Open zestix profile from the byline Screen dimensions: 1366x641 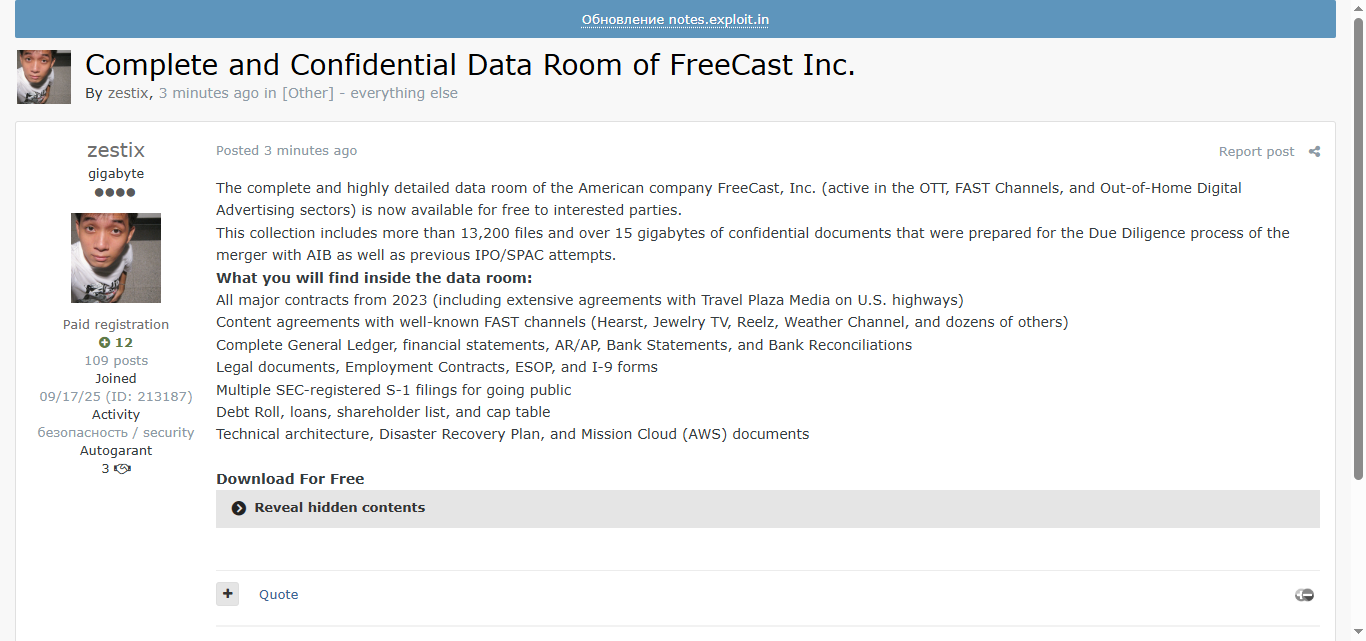click(x=128, y=93)
